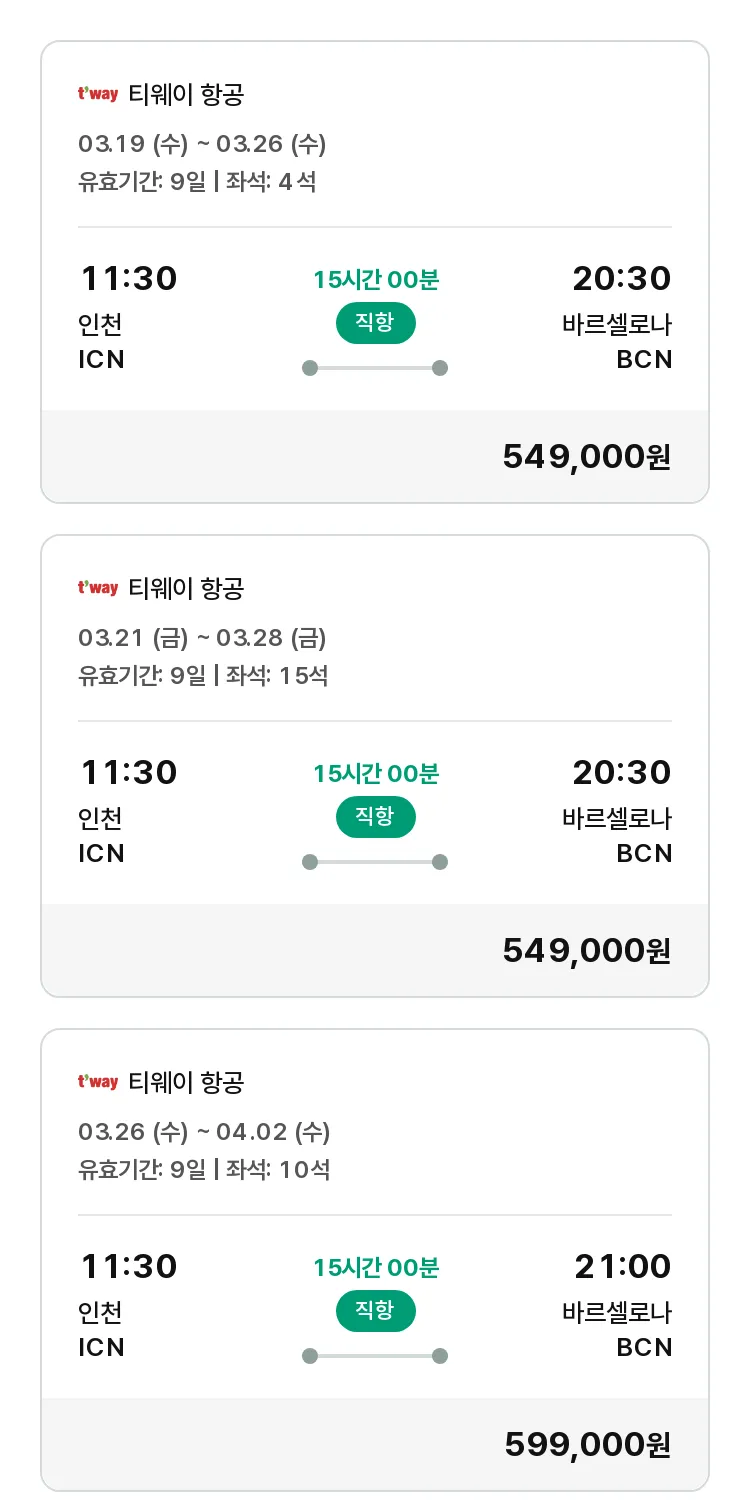Click the 15시간 00분 duration on the 03.19 flight
Image resolution: width=750 pixels, height=1510 pixels.
376,280
